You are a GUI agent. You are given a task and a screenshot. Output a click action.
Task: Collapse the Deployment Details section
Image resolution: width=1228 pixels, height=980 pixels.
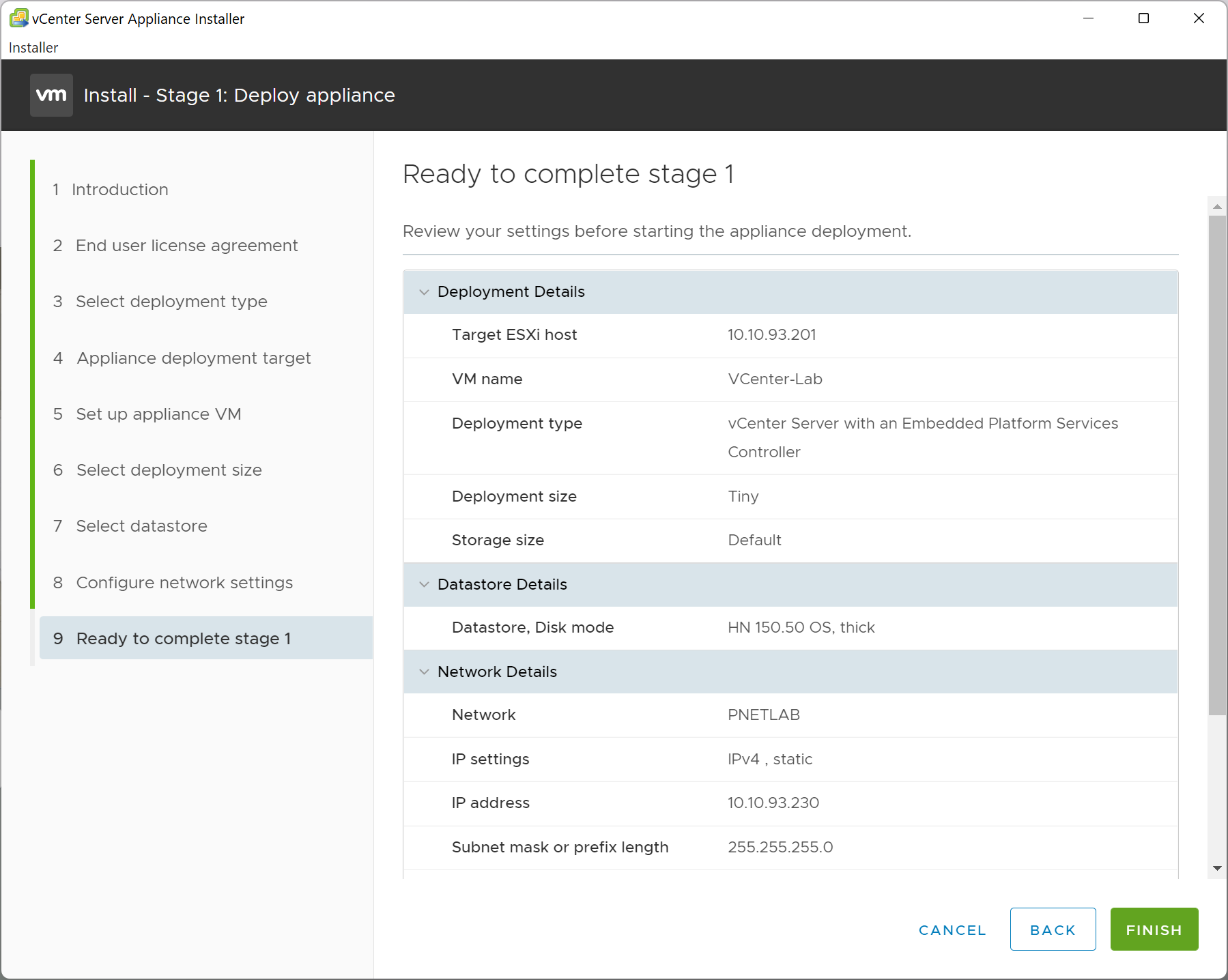point(424,292)
